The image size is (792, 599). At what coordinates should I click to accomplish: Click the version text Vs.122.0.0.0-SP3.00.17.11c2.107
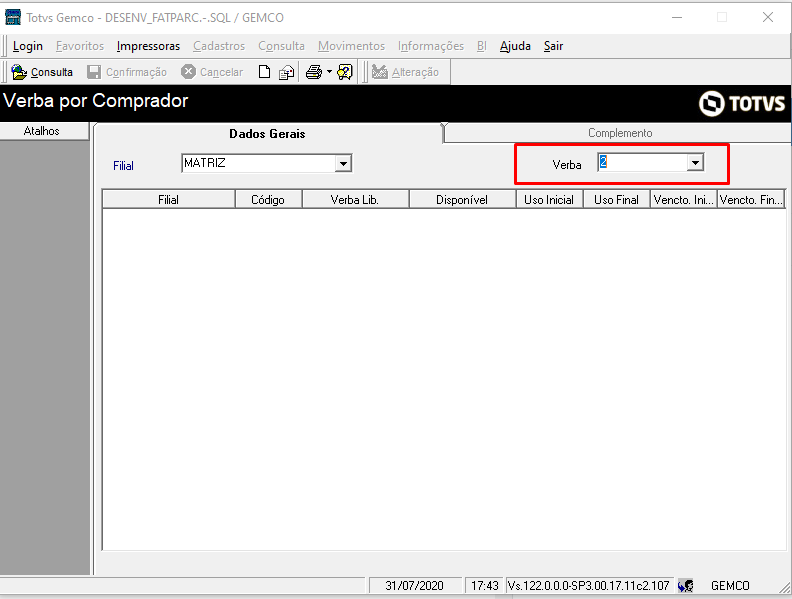tap(588, 586)
